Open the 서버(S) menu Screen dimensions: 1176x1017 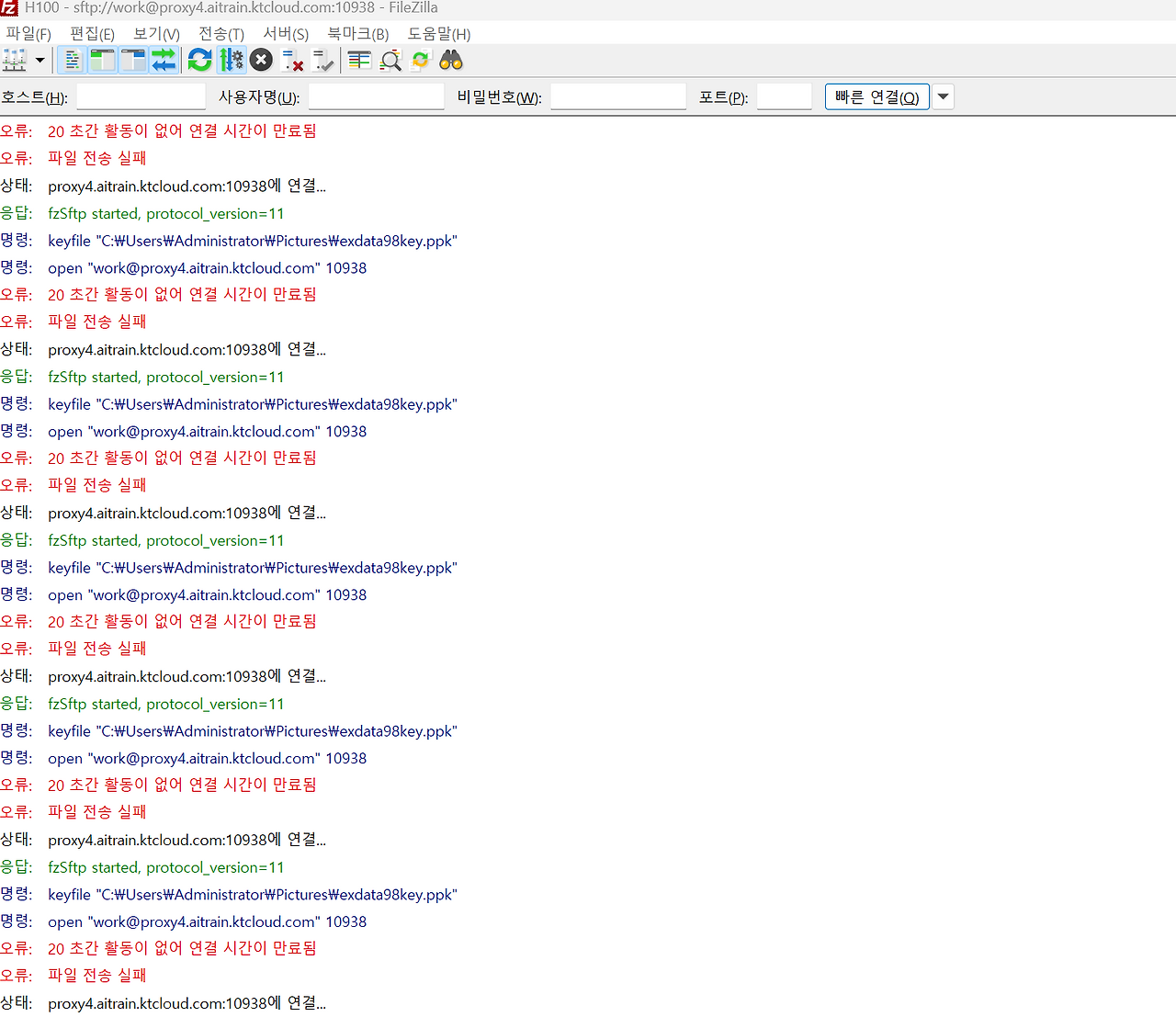click(286, 34)
